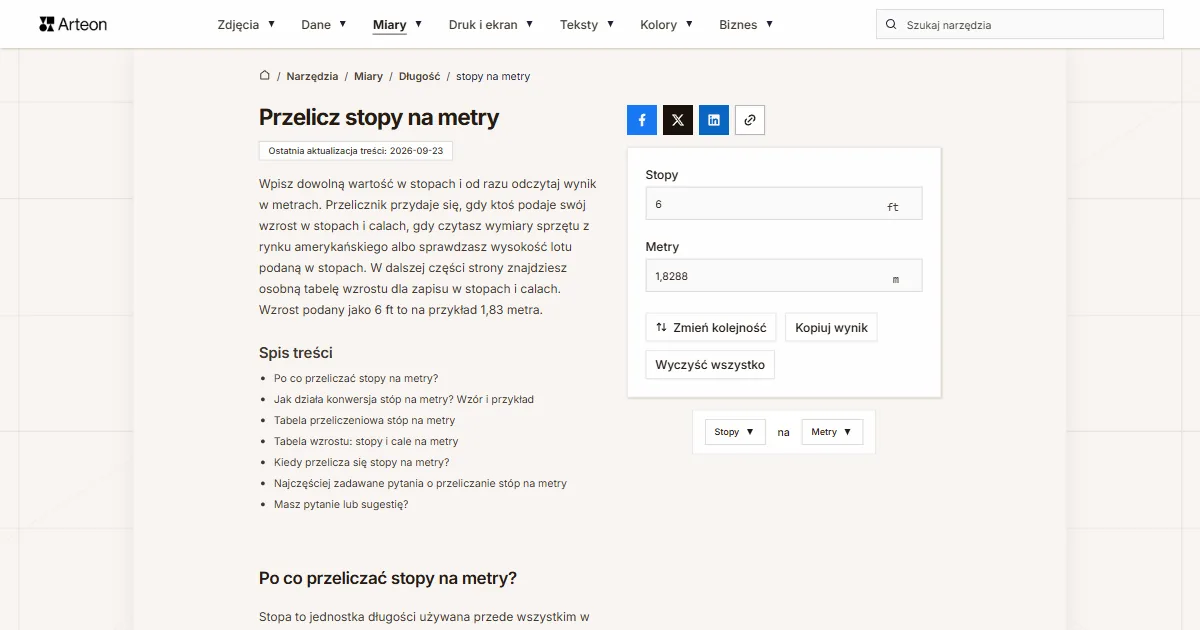Image resolution: width=1200 pixels, height=630 pixels.
Task: Share page on LinkedIn
Action: click(714, 120)
